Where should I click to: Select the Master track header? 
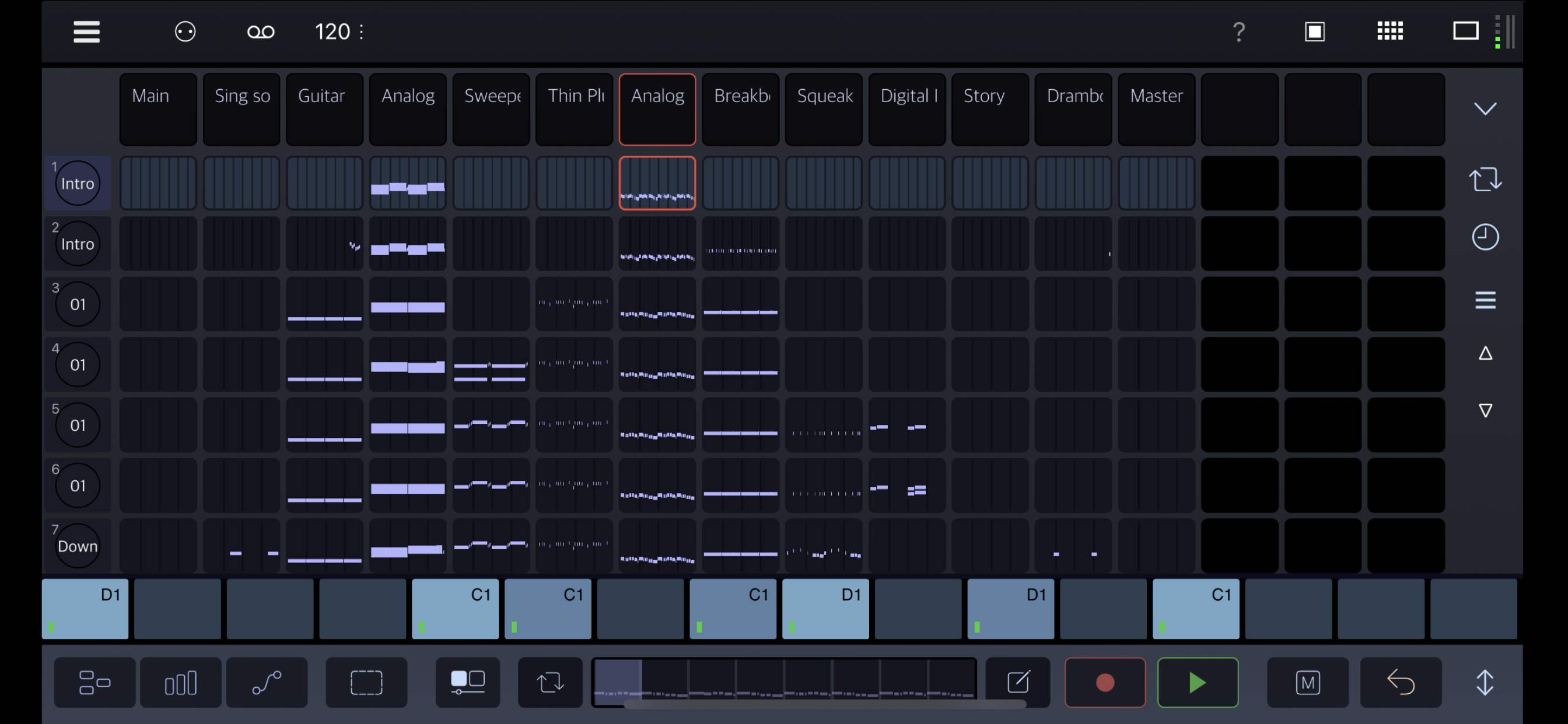(1157, 110)
